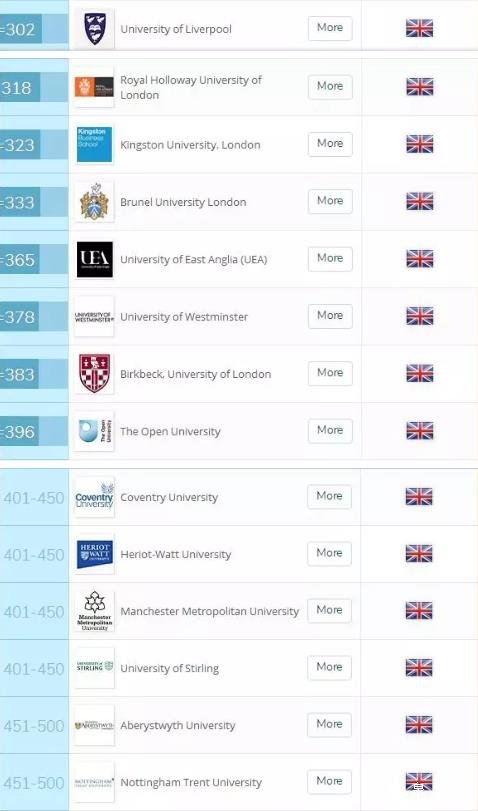
Task: Click the UK flag beside Coventry University
Action: (419, 497)
